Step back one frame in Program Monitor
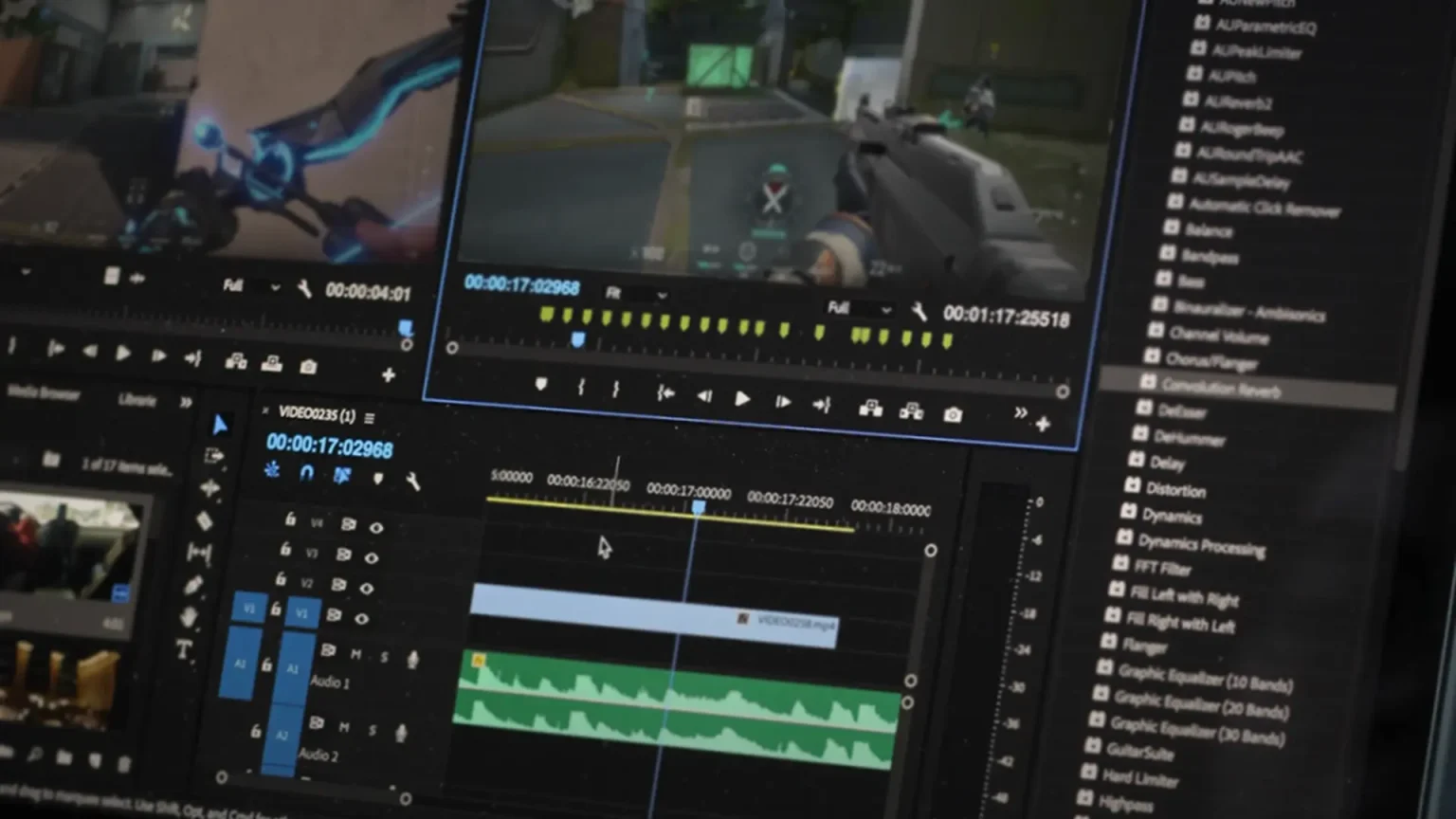This screenshot has width=1456, height=819. tap(704, 396)
